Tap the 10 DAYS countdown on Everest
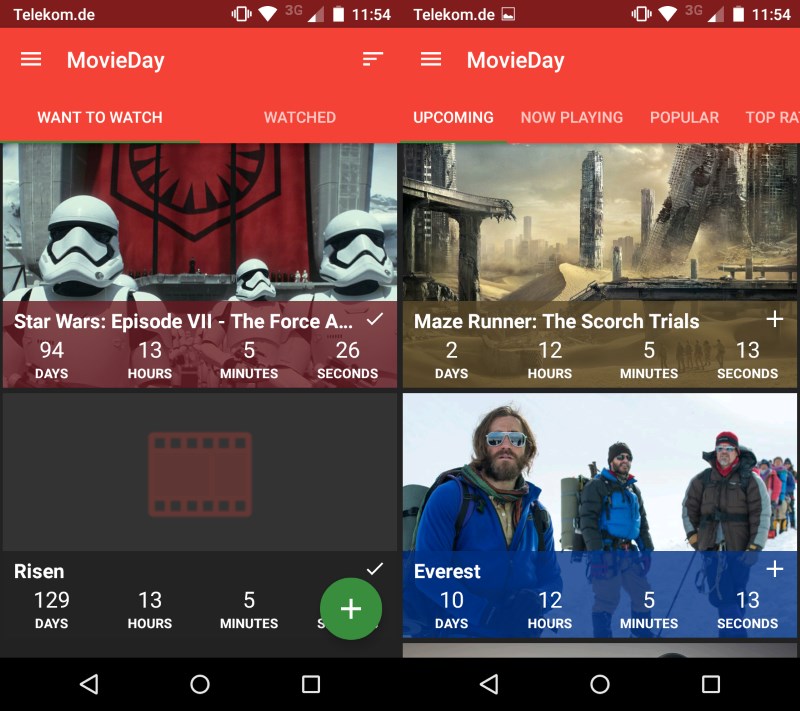Viewport: 800px width, 711px height. [x=452, y=610]
